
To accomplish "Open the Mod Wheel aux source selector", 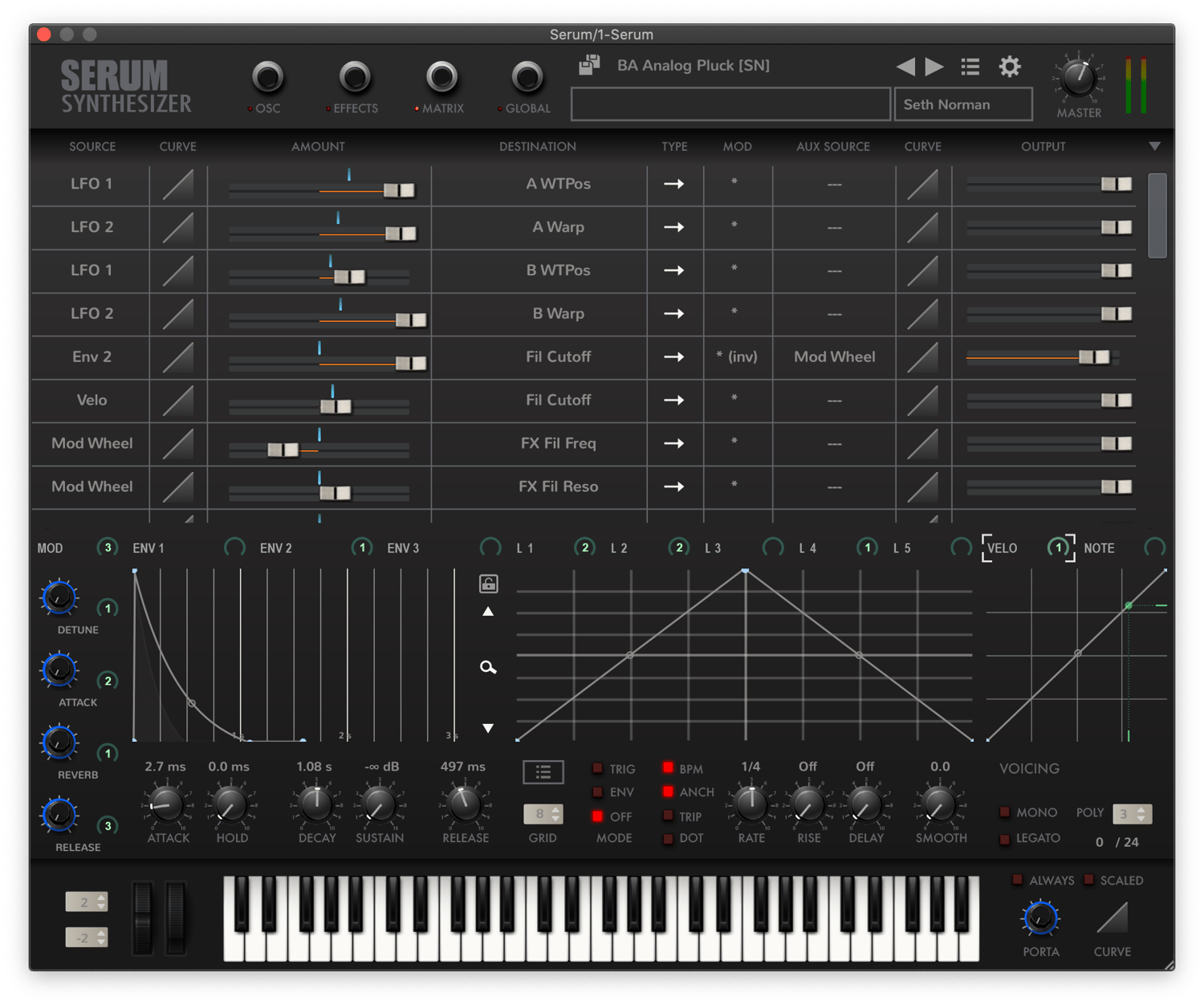I will [834, 357].
